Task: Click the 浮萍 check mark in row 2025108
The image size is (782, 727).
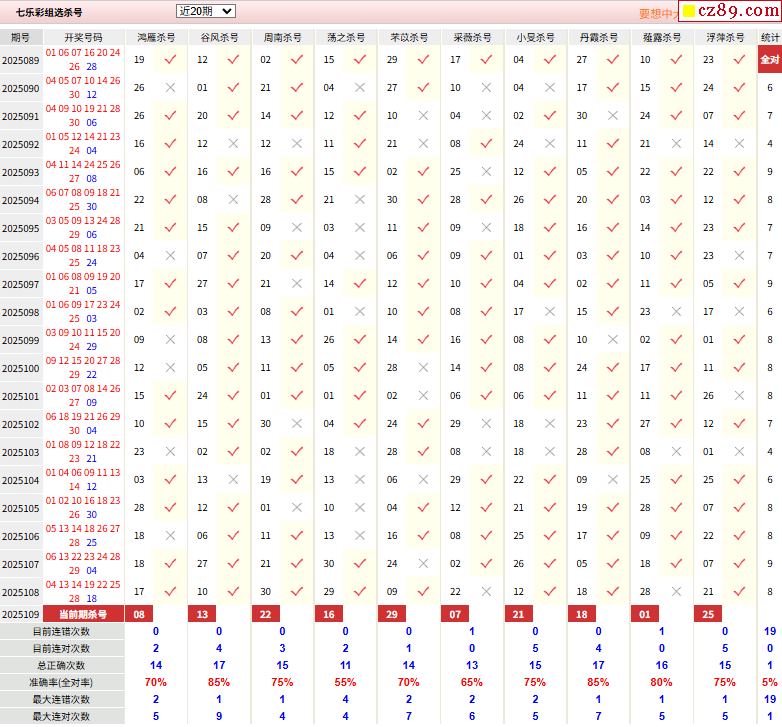Action: point(739,591)
